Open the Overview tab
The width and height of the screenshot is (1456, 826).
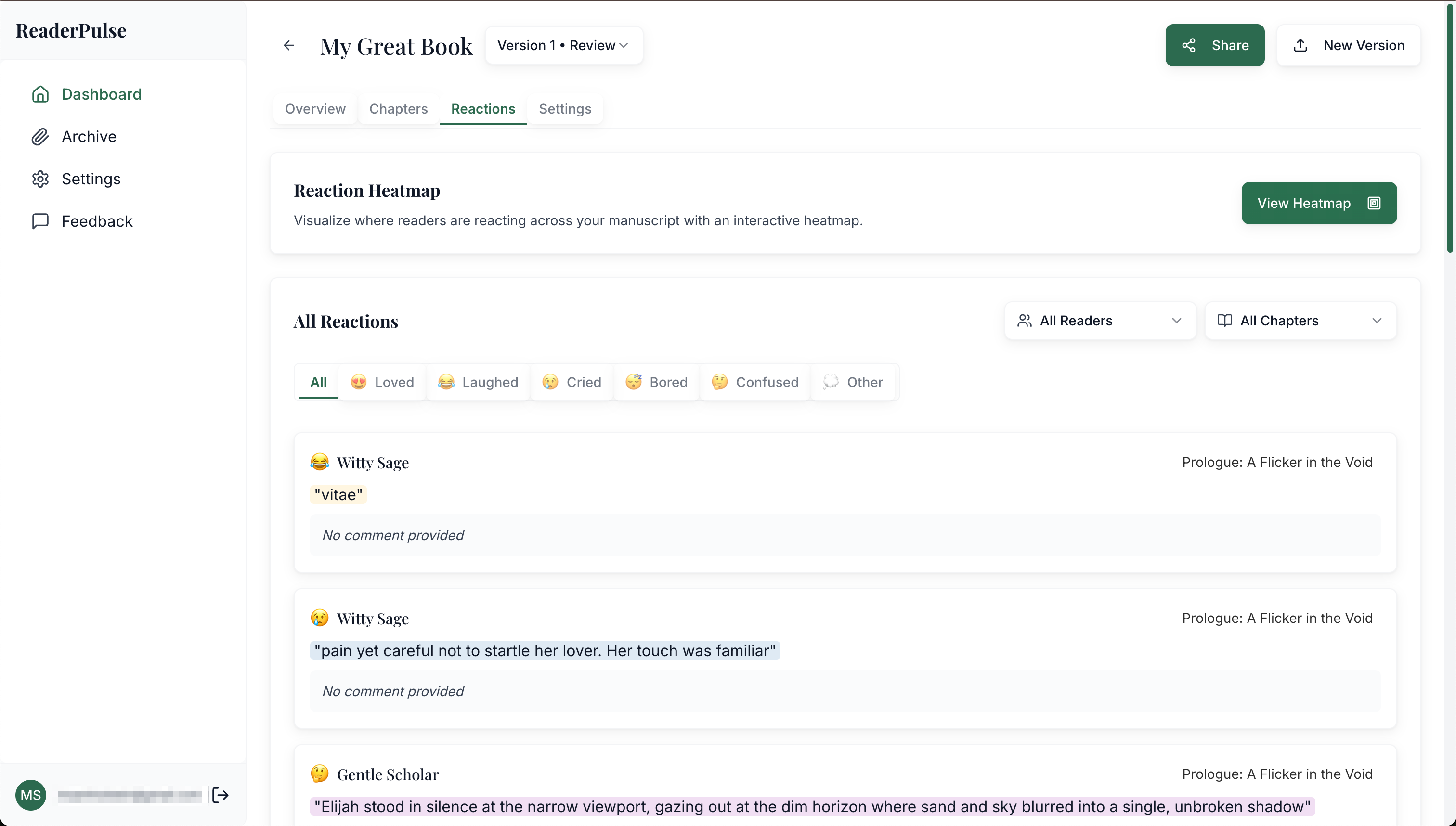pos(315,109)
